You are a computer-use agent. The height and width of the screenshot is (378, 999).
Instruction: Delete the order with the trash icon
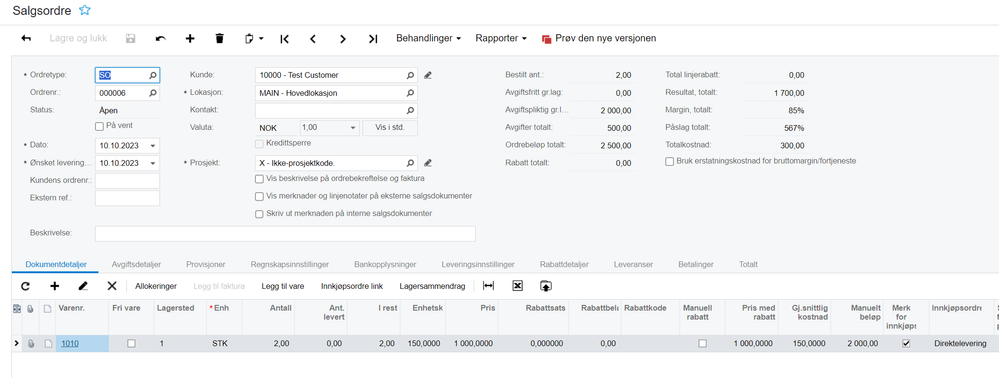pos(220,38)
